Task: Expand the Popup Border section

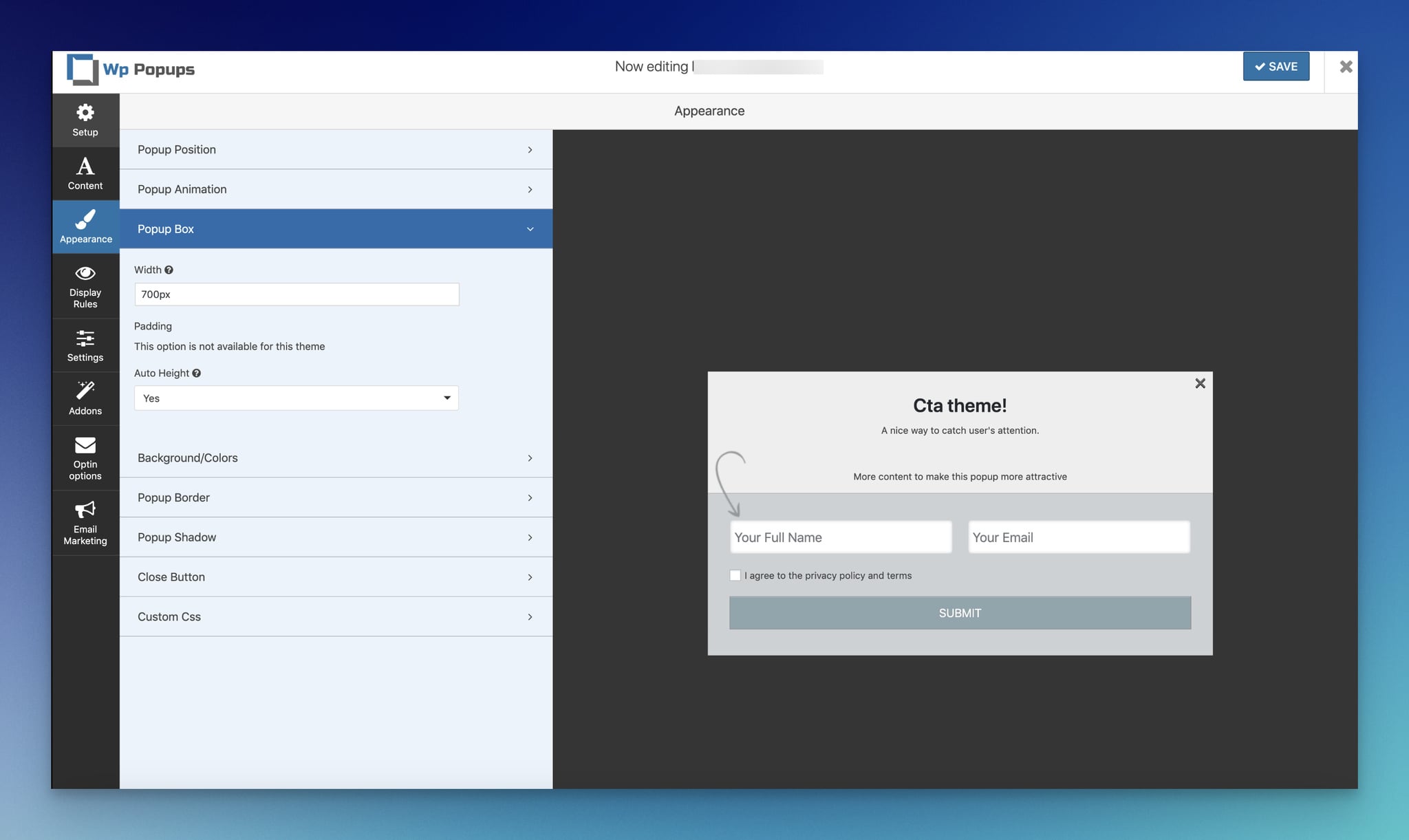Action: [x=336, y=497]
